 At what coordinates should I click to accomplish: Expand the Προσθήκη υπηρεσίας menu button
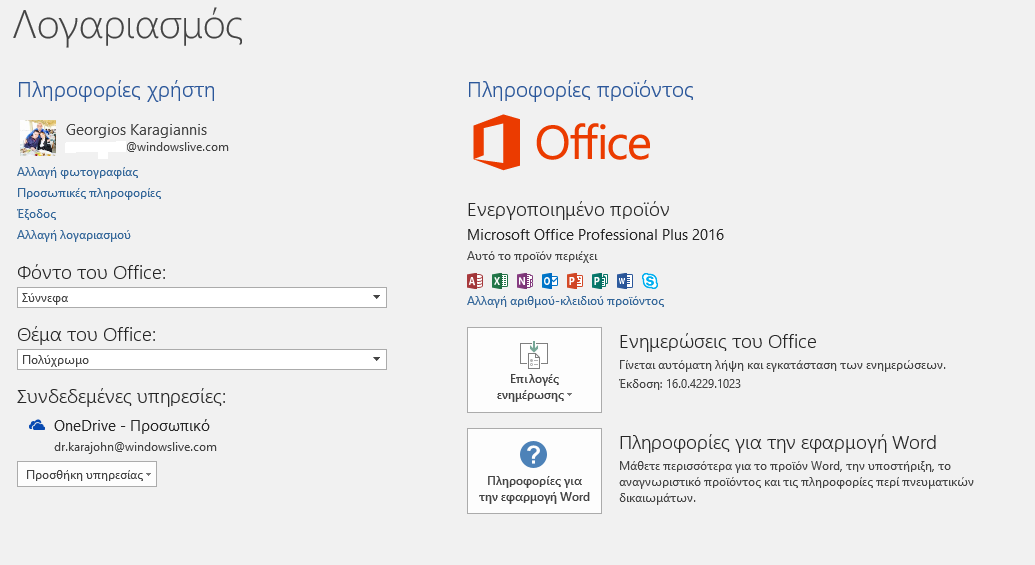87,475
